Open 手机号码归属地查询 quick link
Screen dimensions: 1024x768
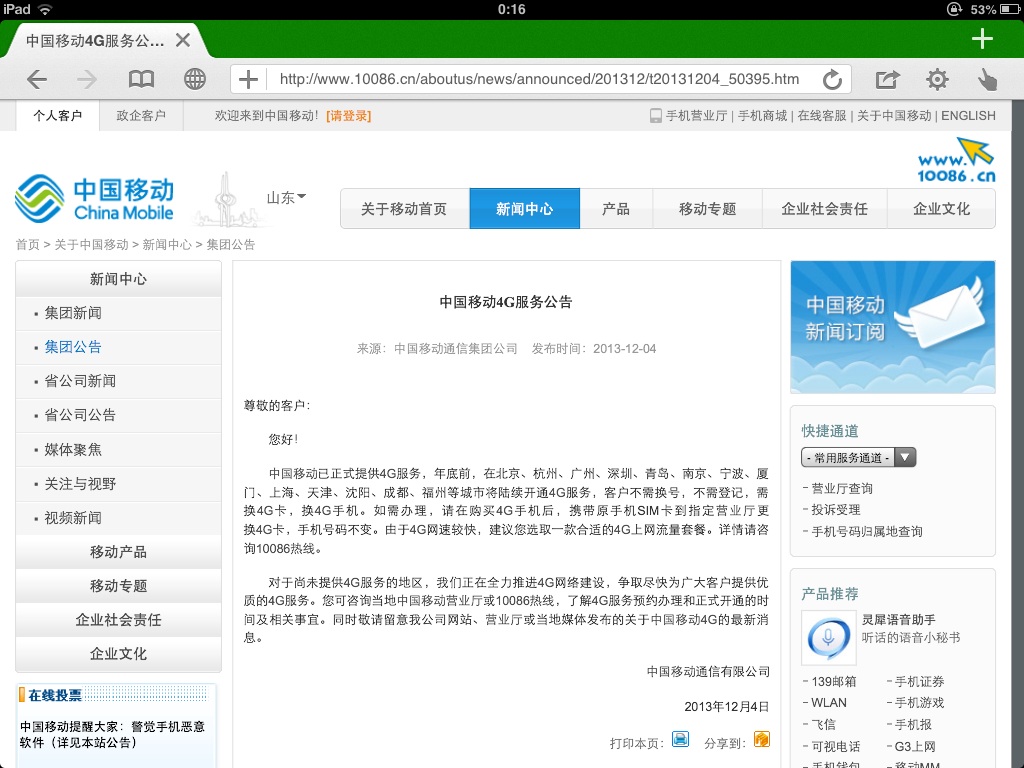867,532
